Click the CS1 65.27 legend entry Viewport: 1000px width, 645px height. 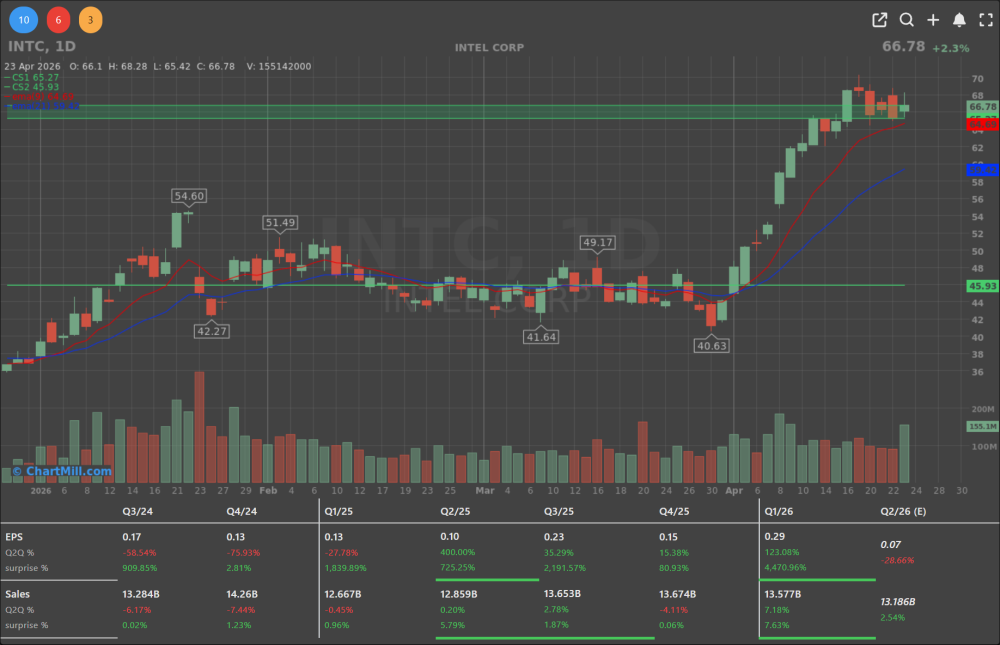[32, 77]
